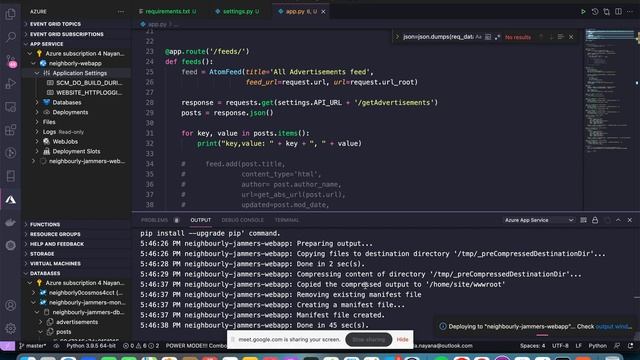Toggle output scroll lock icon
640x360 pixels.
tap(595, 220)
